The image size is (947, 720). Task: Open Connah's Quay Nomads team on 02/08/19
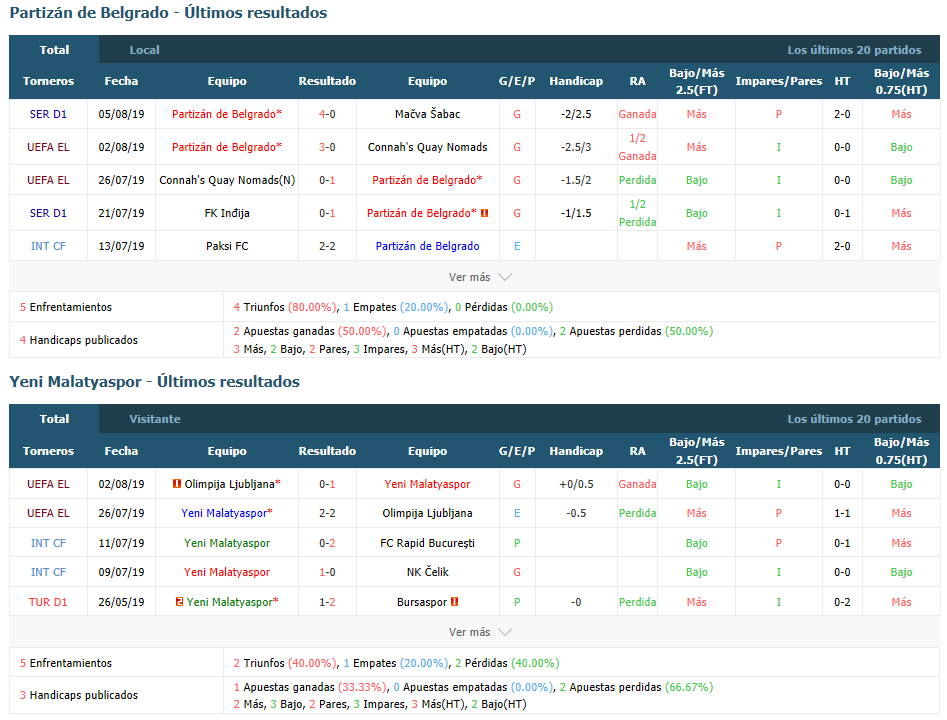428,147
